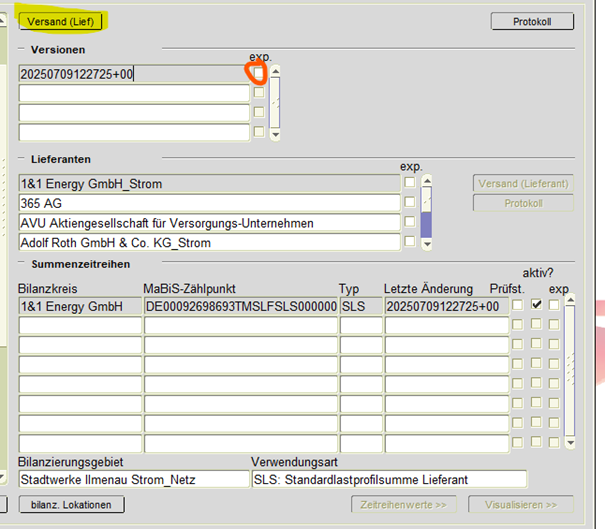605x529 pixels.
Task: Toggle the aktiv? checkbox for 1&1 Energy GmbH
Action: (x=537, y=305)
